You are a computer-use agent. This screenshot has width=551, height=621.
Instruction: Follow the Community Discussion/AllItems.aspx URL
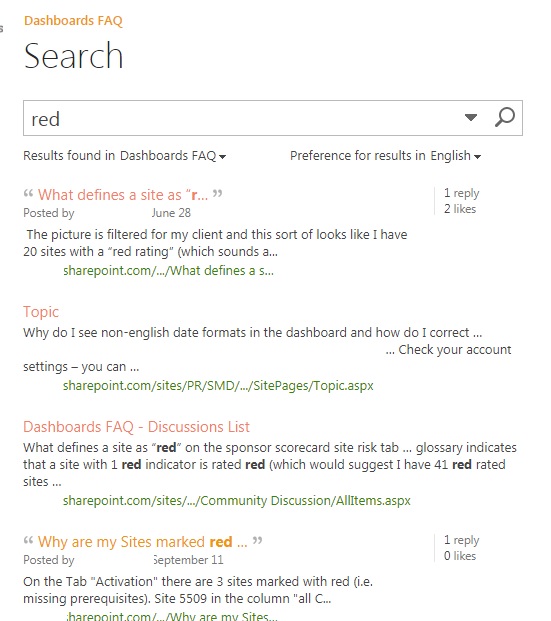[x=236, y=501]
